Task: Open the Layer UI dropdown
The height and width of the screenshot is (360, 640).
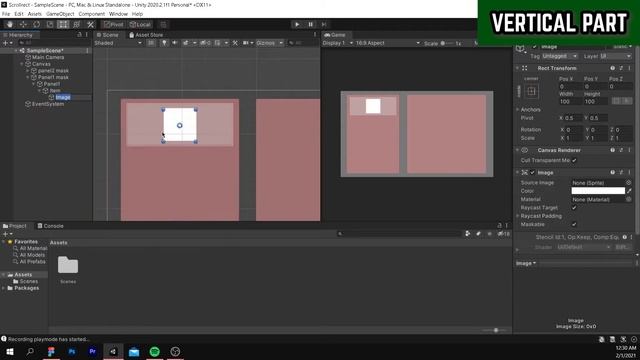Action: [616, 56]
